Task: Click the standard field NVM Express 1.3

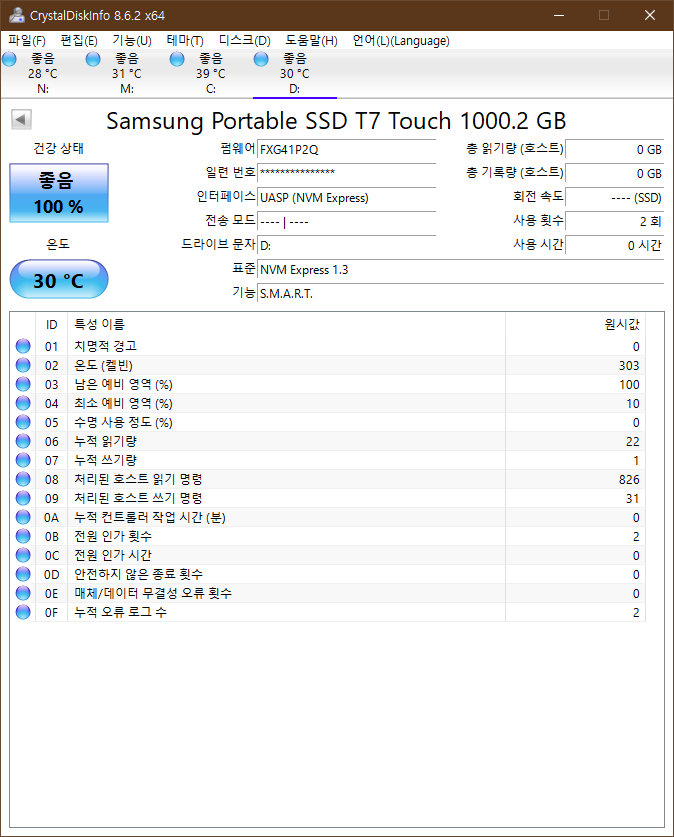Action: click(x=461, y=270)
